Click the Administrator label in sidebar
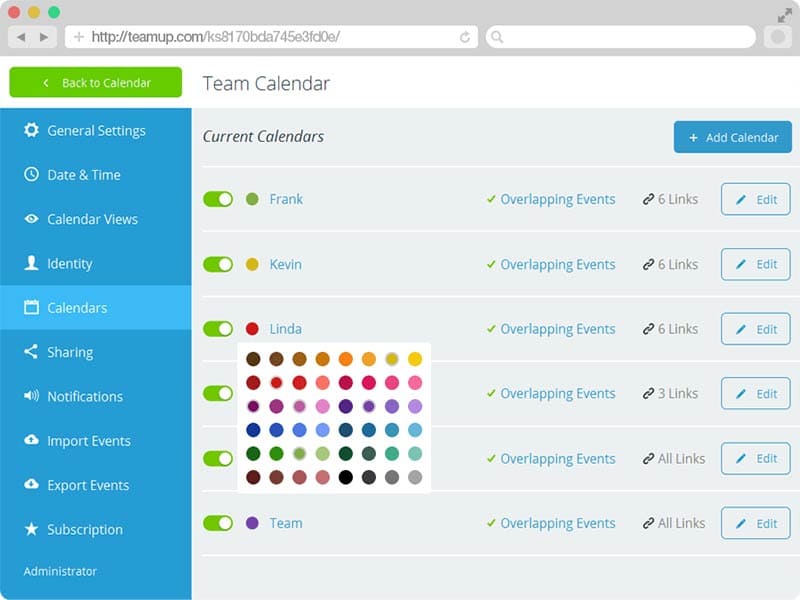Screen dimensions: 800x600 [60, 571]
